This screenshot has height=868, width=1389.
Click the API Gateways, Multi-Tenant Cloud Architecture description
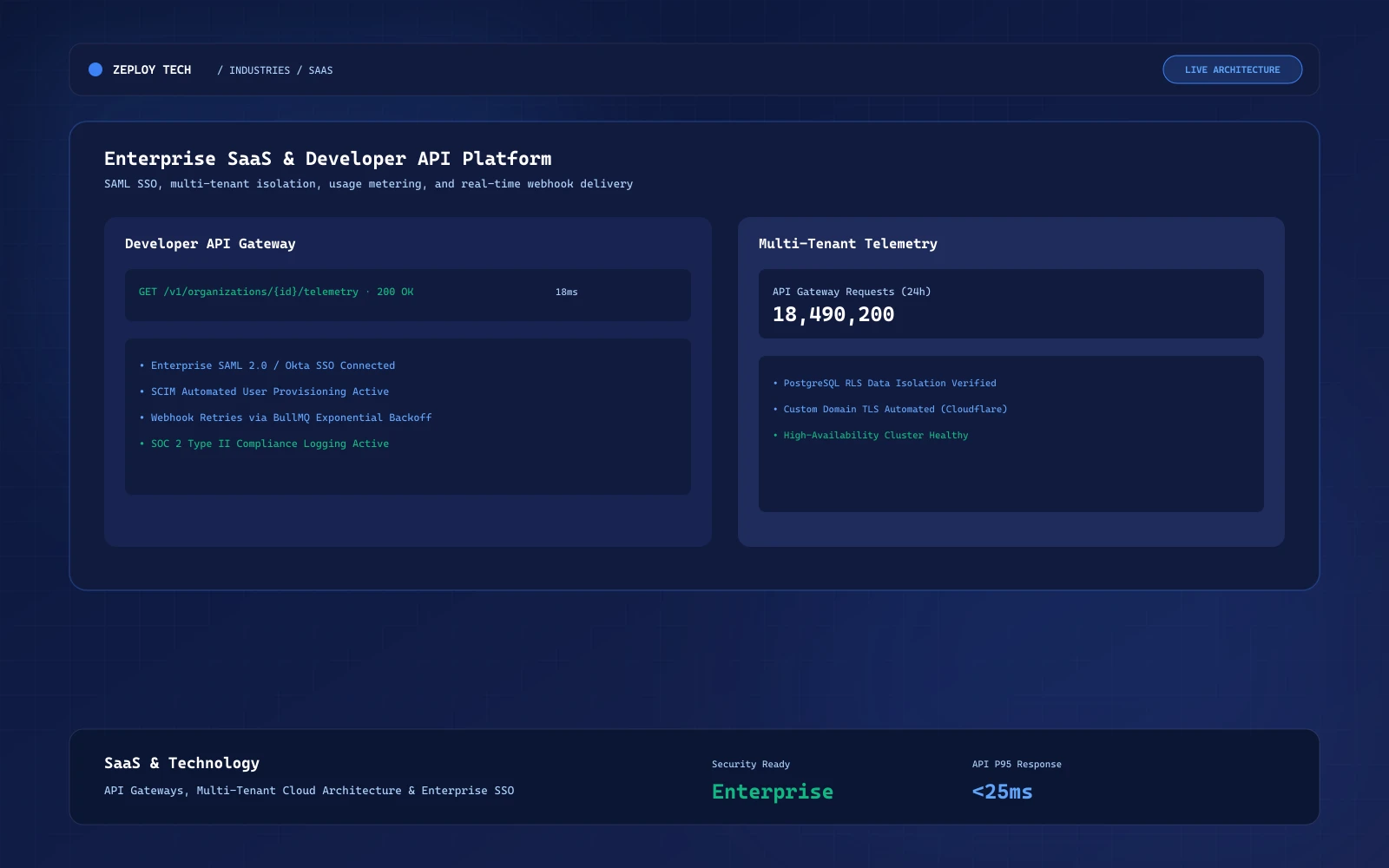[x=309, y=791]
